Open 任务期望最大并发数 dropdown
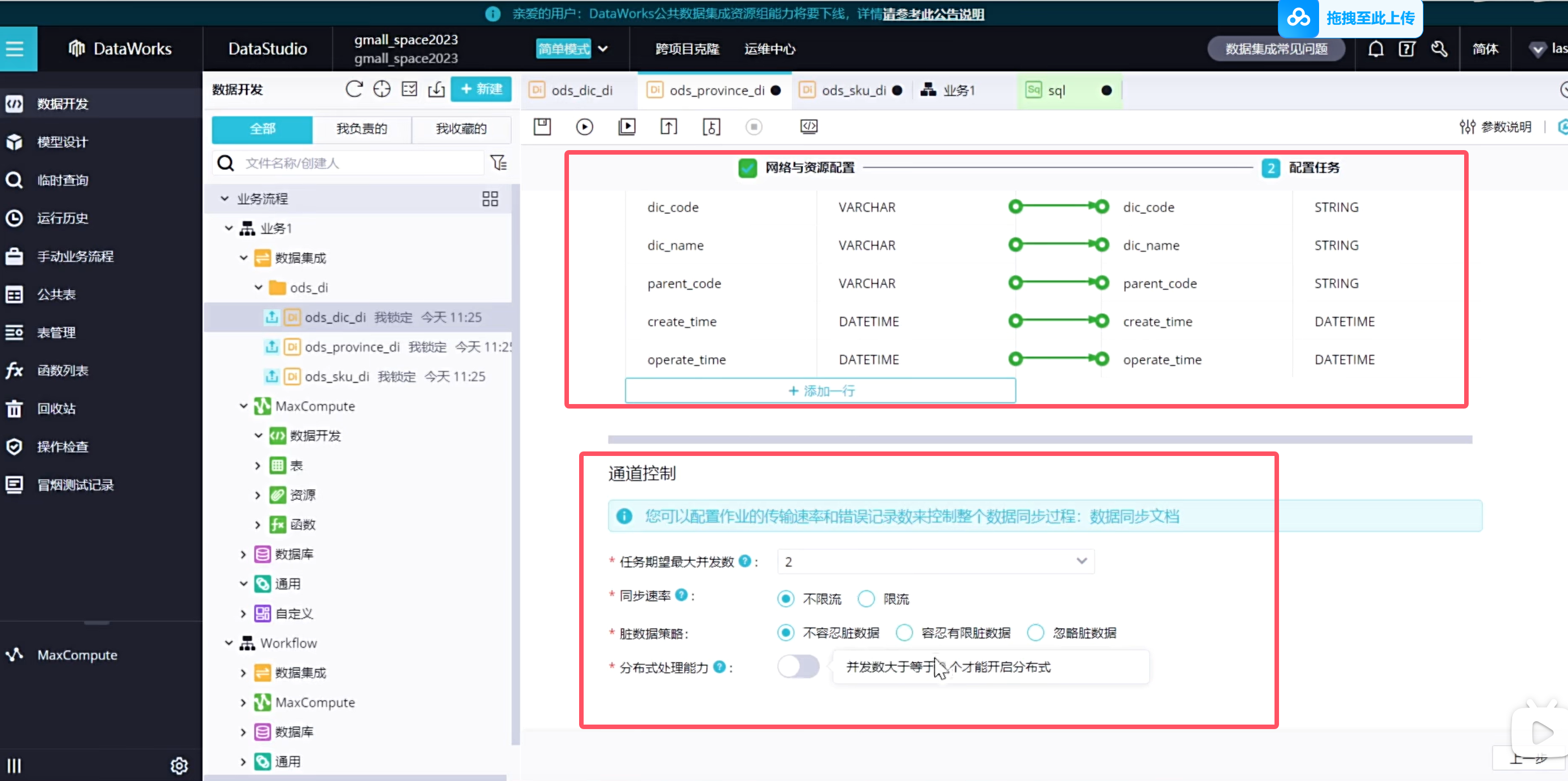Image resolution: width=1568 pixels, height=781 pixels. click(x=936, y=561)
